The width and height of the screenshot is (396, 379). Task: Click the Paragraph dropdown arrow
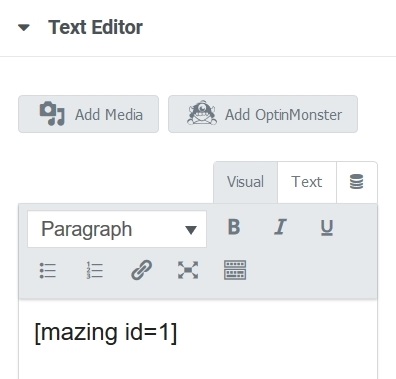191,230
